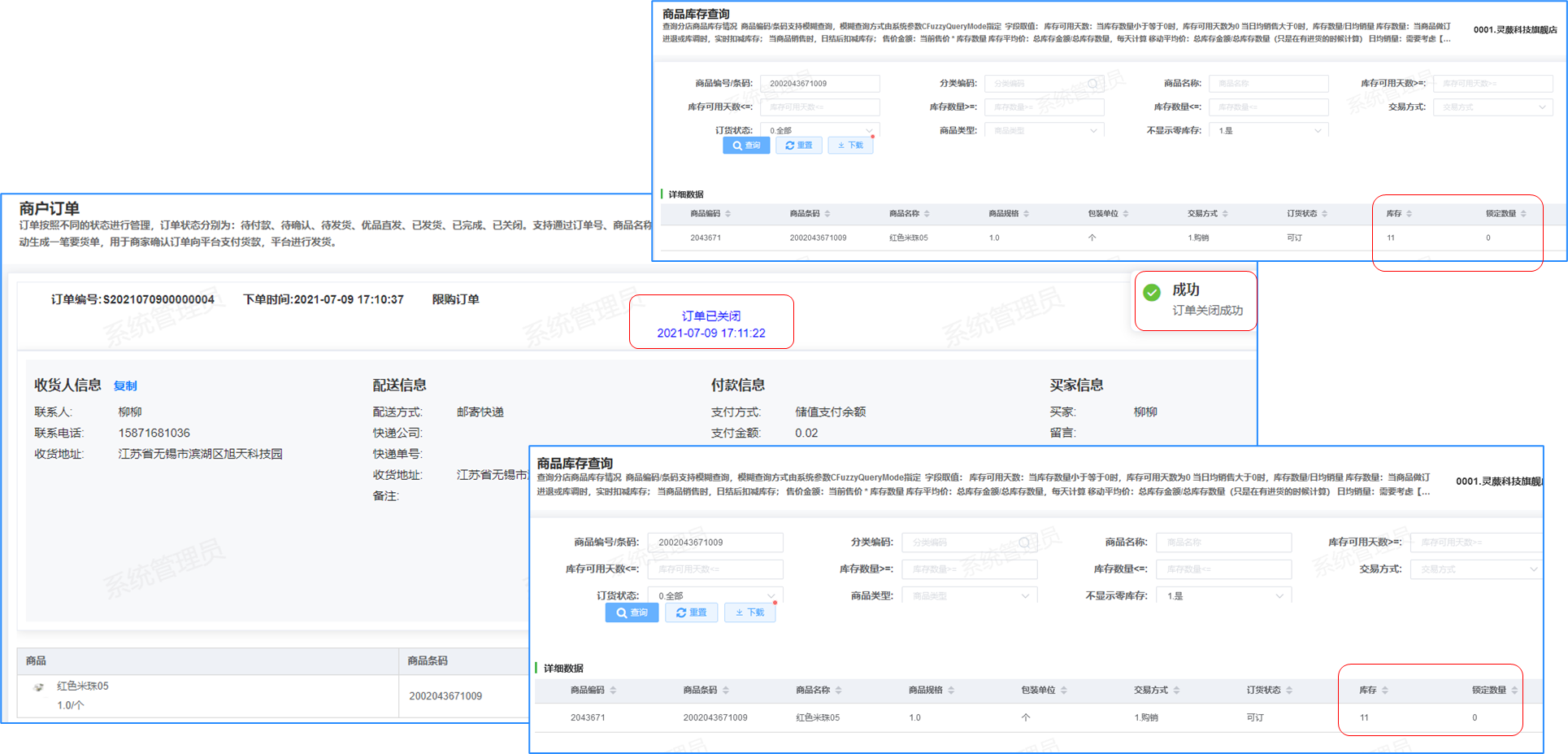Open 不显示零库存 dropdown in upper inventory window

(x=1269, y=130)
